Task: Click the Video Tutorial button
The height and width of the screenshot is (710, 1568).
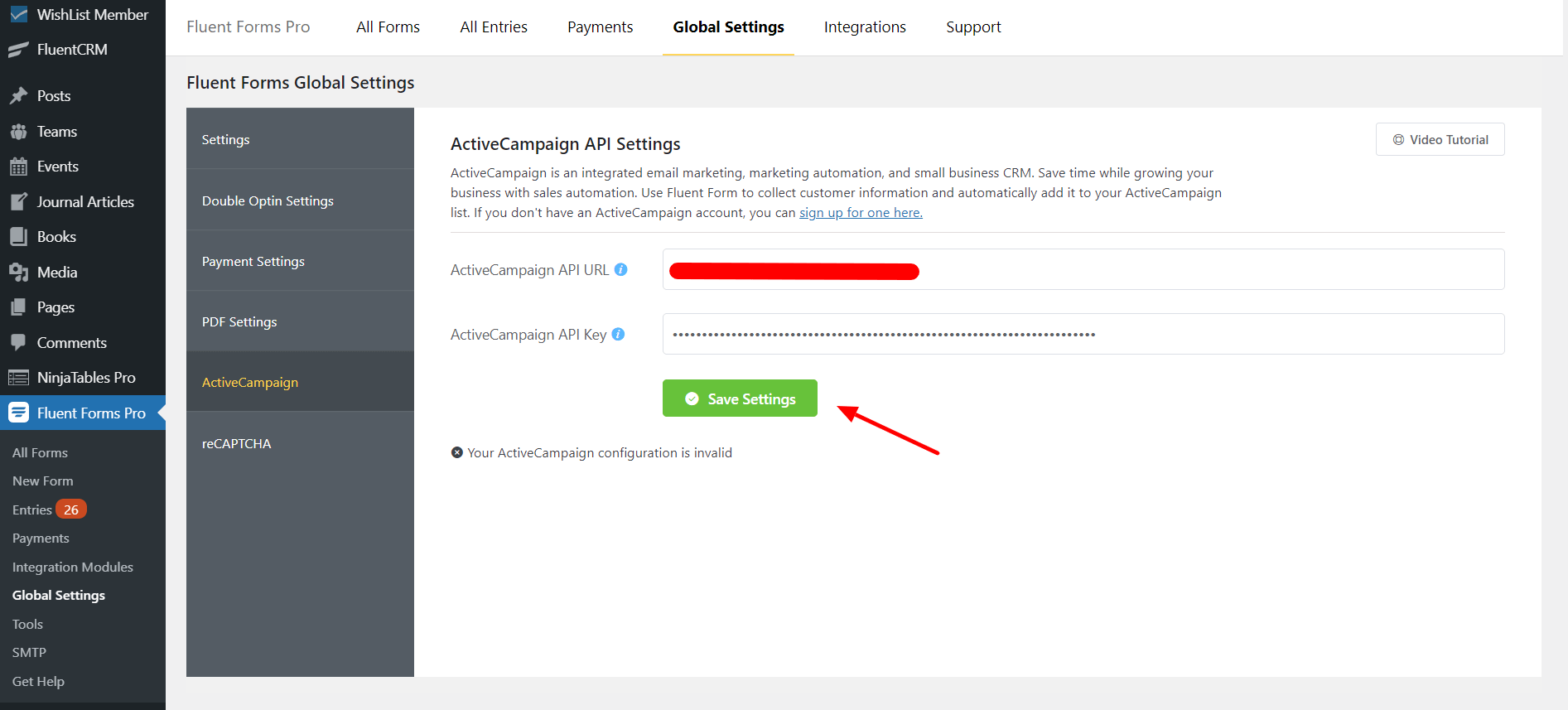Action: tap(1440, 139)
